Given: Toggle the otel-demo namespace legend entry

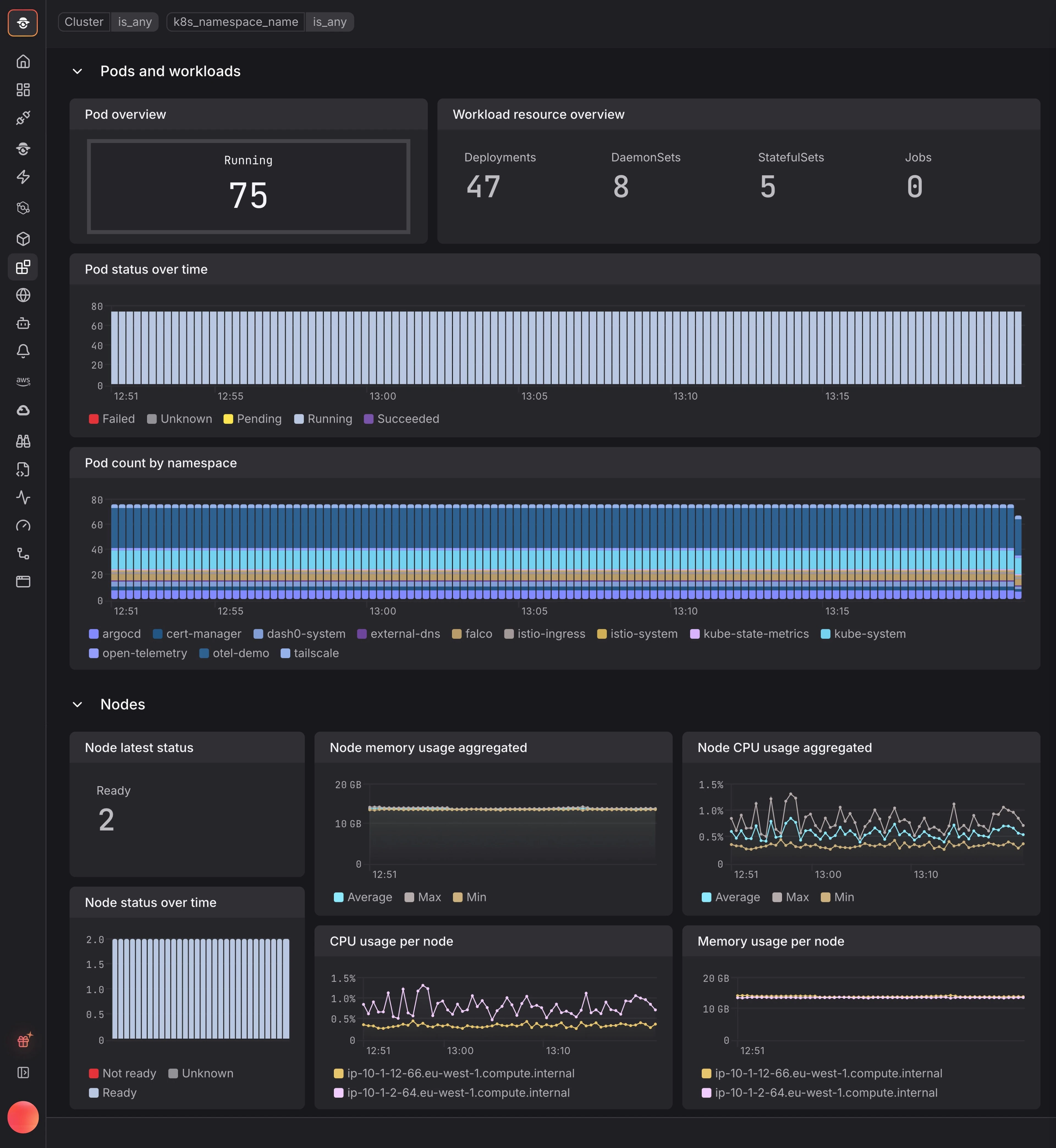Looking at the screenshot, I should tap(234, 653).
